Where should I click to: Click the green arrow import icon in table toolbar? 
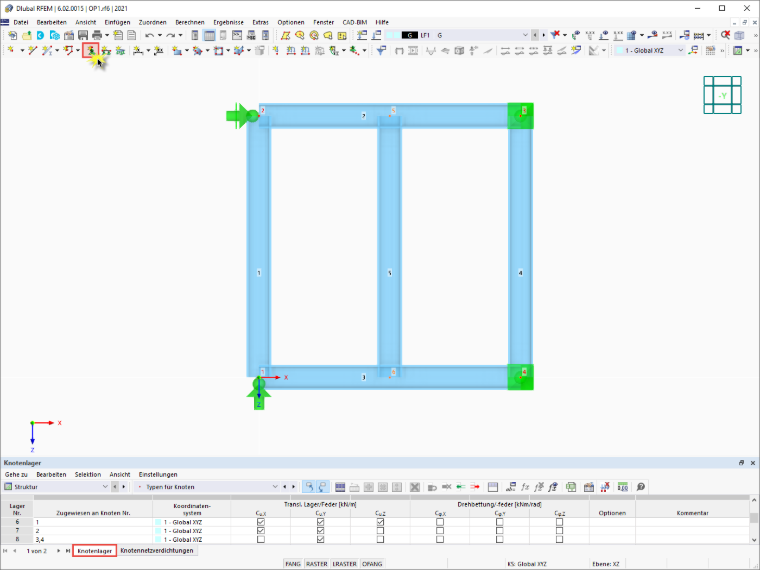460,487
